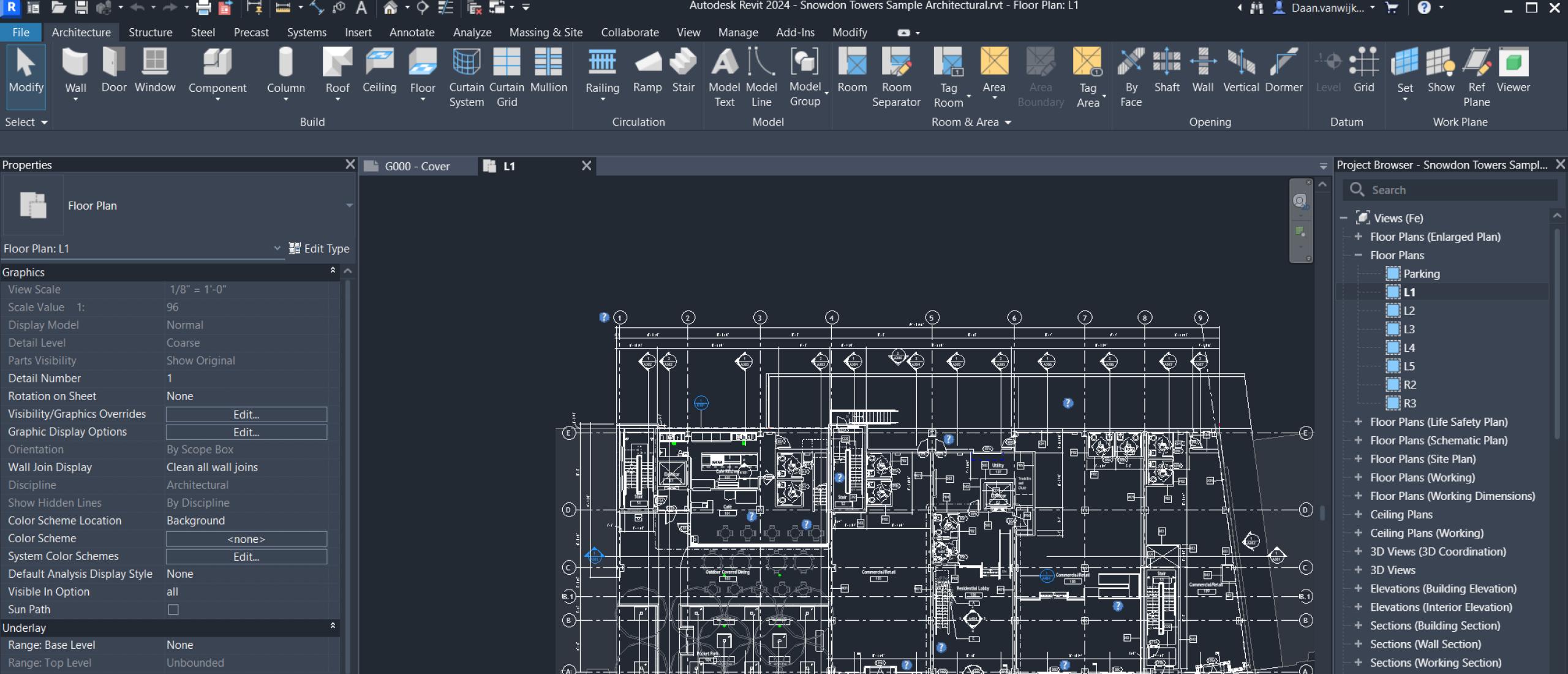Click the Curtain System tool
Screen dimensions: 1568x674
click(466, 77)
